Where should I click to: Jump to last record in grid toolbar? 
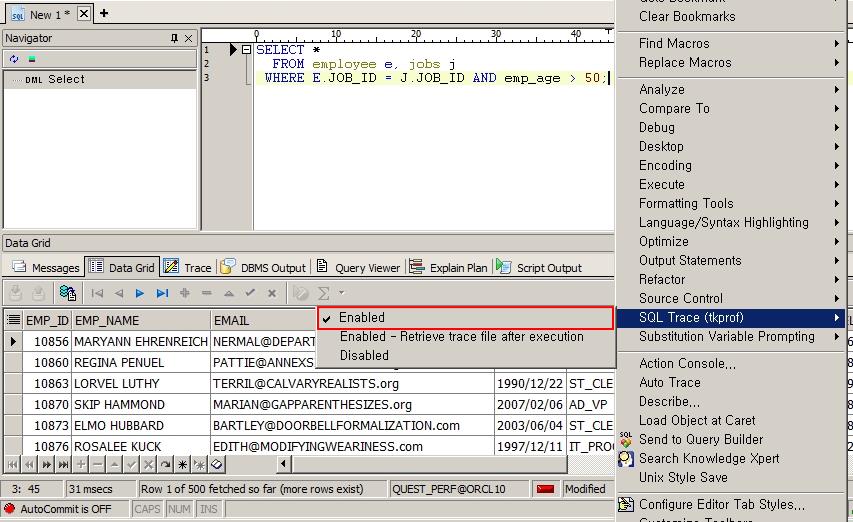click(x=162, y=293)
